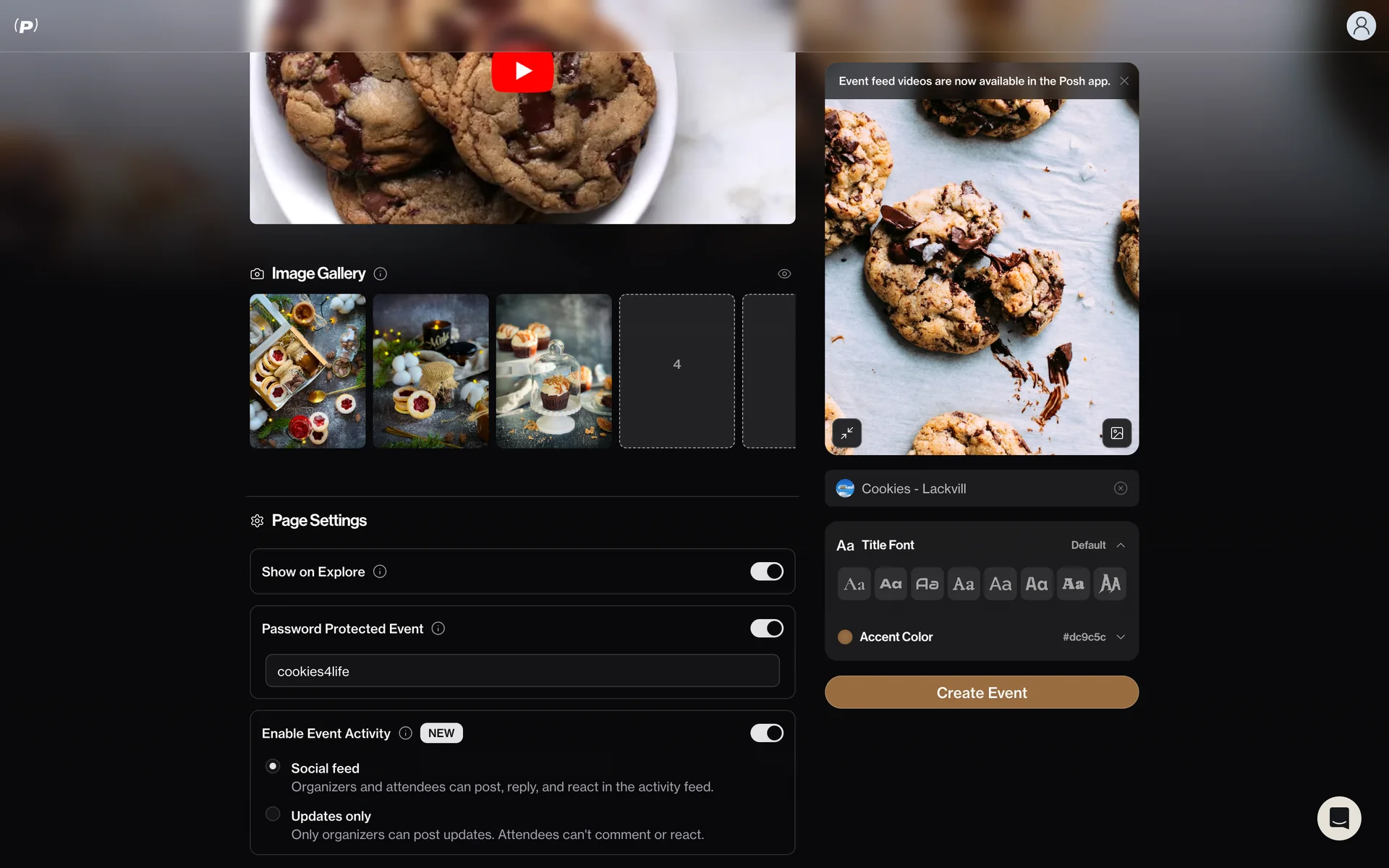Turn off the Password Protected Event toggle
Screen dimensions: 1389x868
coord(766,629)
